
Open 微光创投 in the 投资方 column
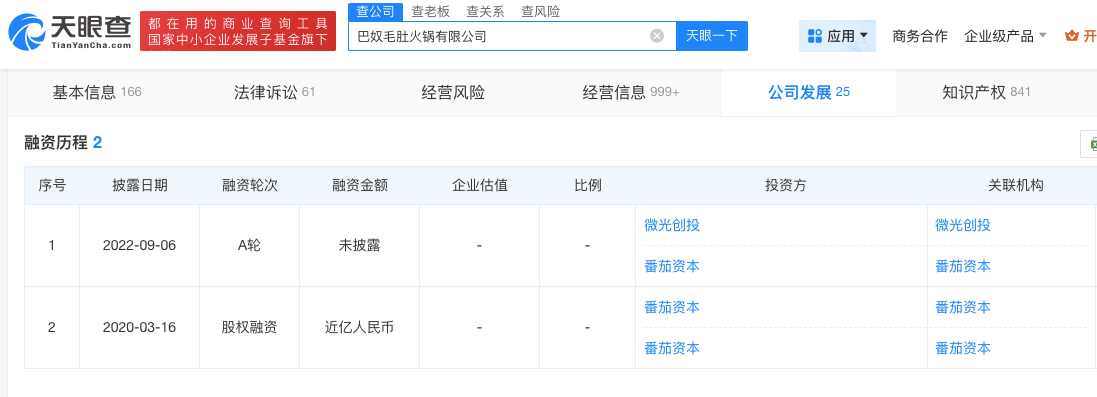[672, 225]
